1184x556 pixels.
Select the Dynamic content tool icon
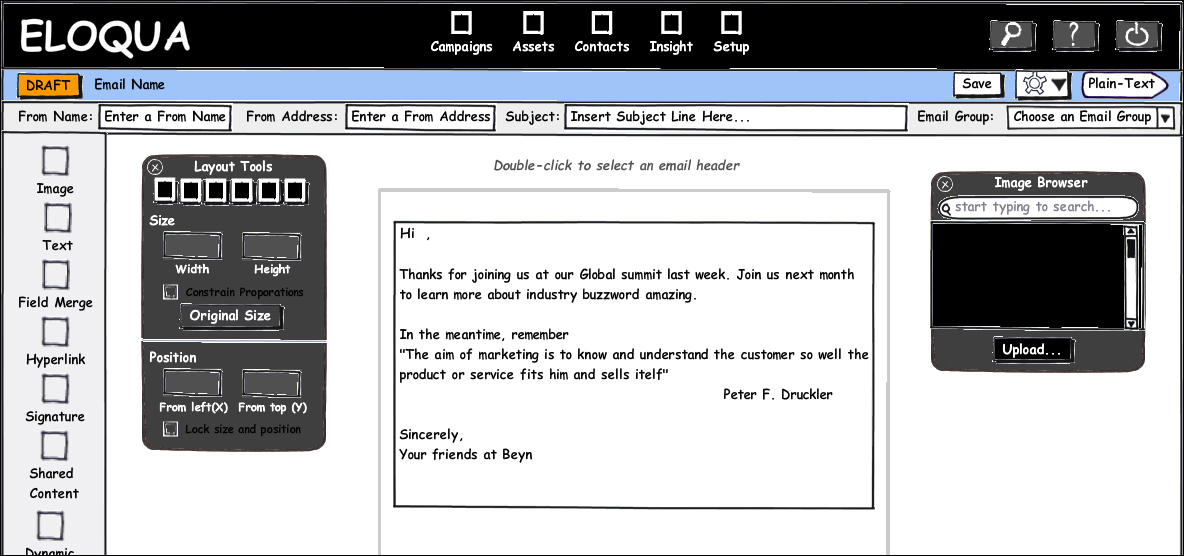click(51, 526)
